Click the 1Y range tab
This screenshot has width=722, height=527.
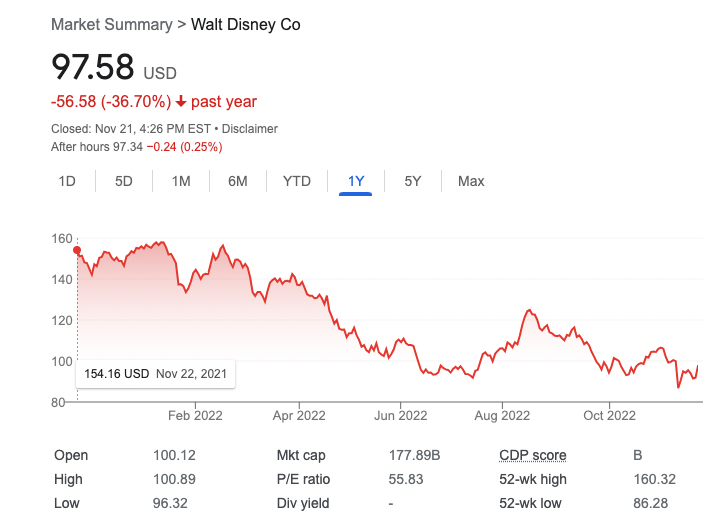[356, 181]
